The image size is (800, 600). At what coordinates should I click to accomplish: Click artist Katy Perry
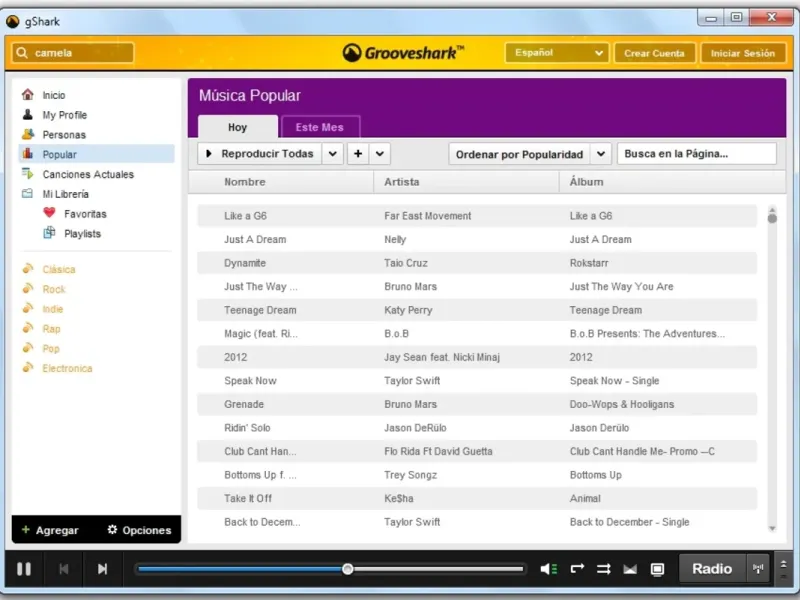click(408, 310)
